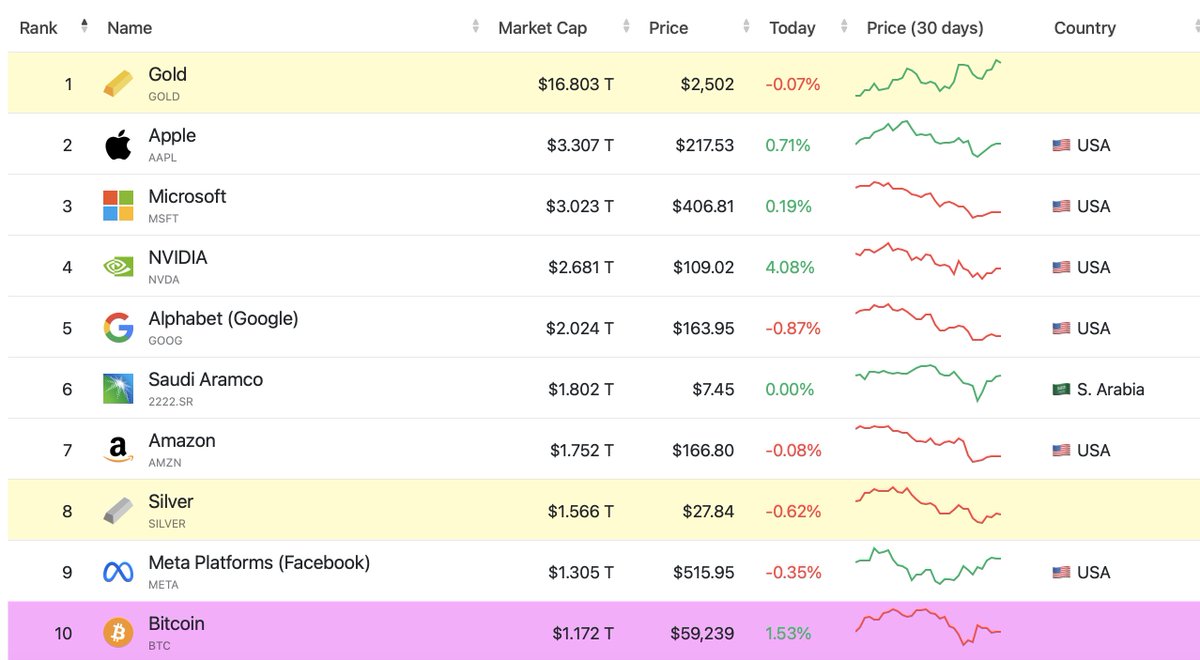1200x660 pixels.
Task: Open the Amazon company link
Action: 182,440
